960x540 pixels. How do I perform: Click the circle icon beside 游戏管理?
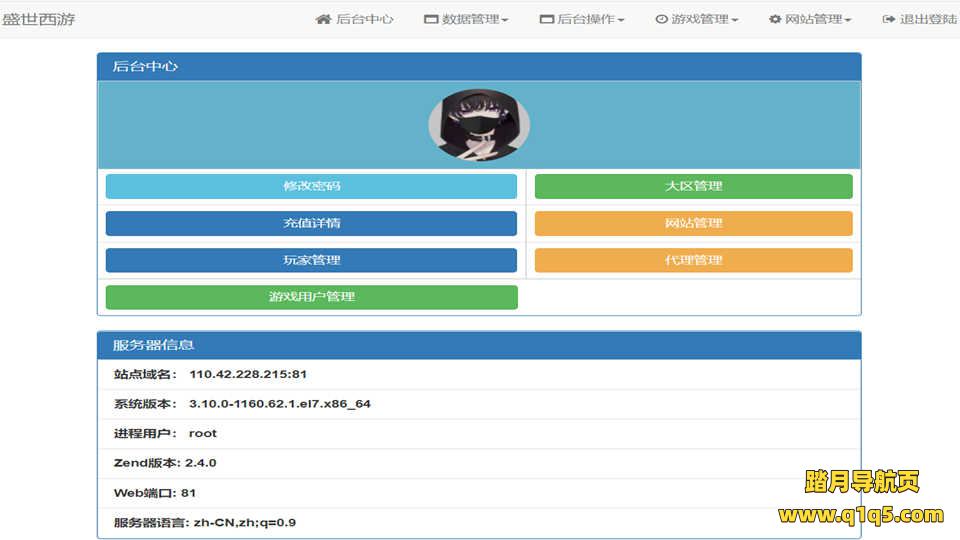tap(661, 19)
